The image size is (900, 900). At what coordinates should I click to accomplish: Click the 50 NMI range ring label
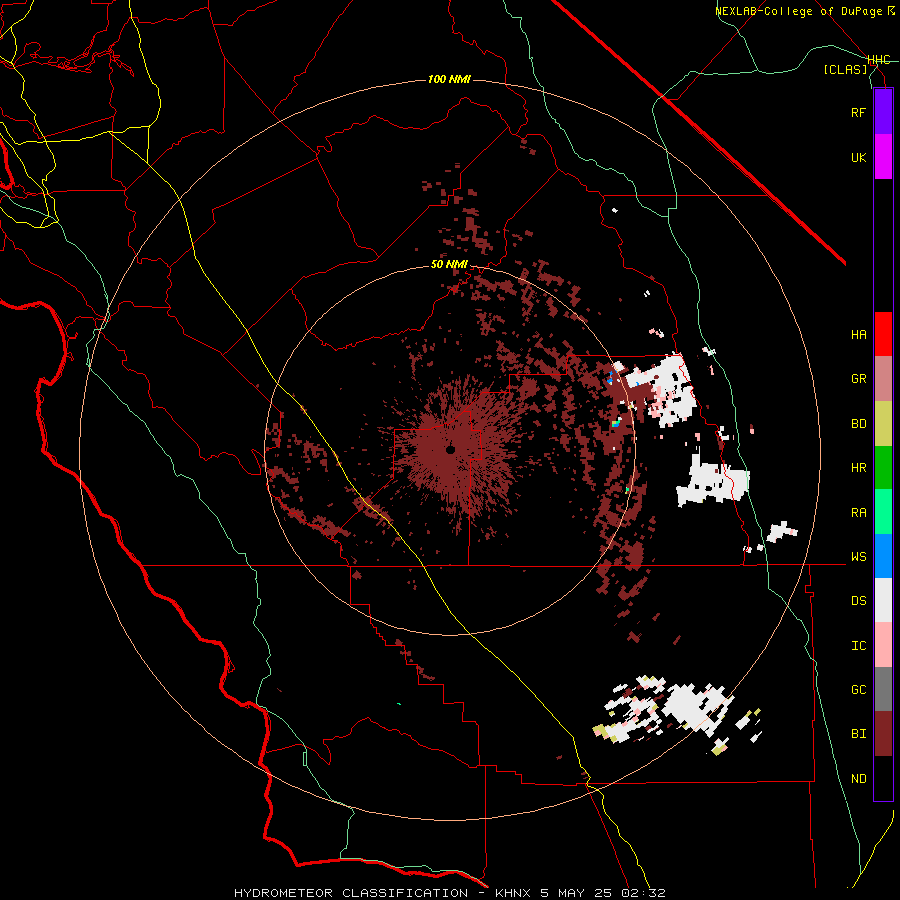click(449, 265)
